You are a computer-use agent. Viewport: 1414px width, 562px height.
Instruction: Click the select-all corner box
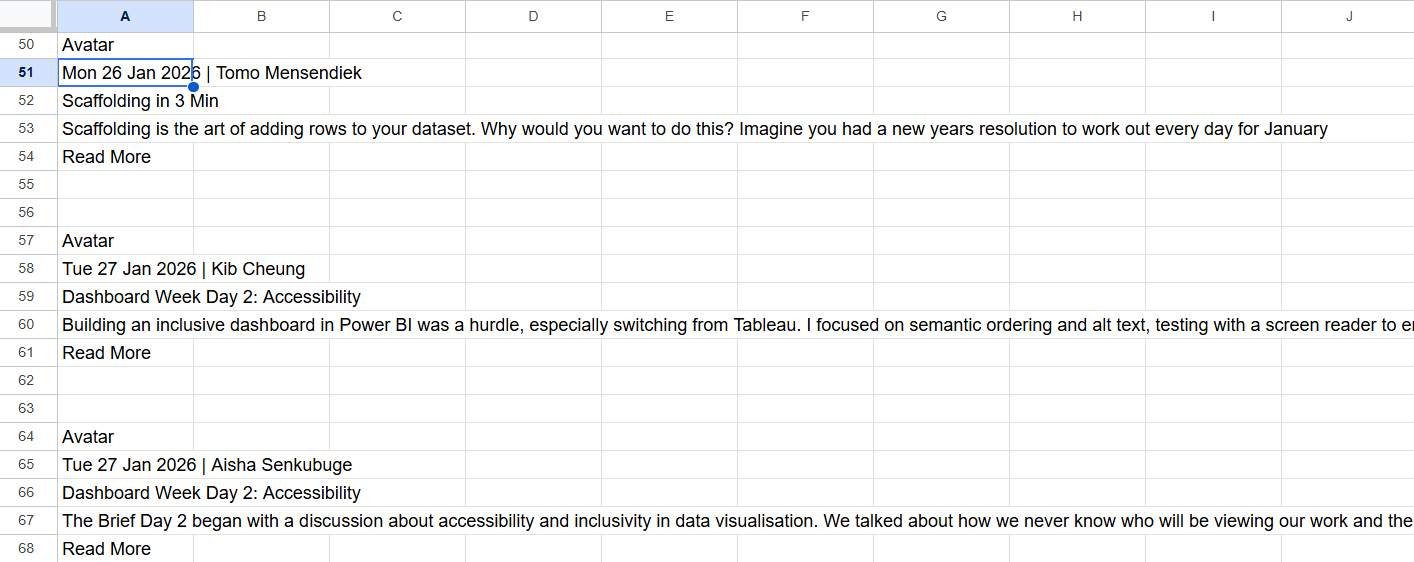[27, 15]
